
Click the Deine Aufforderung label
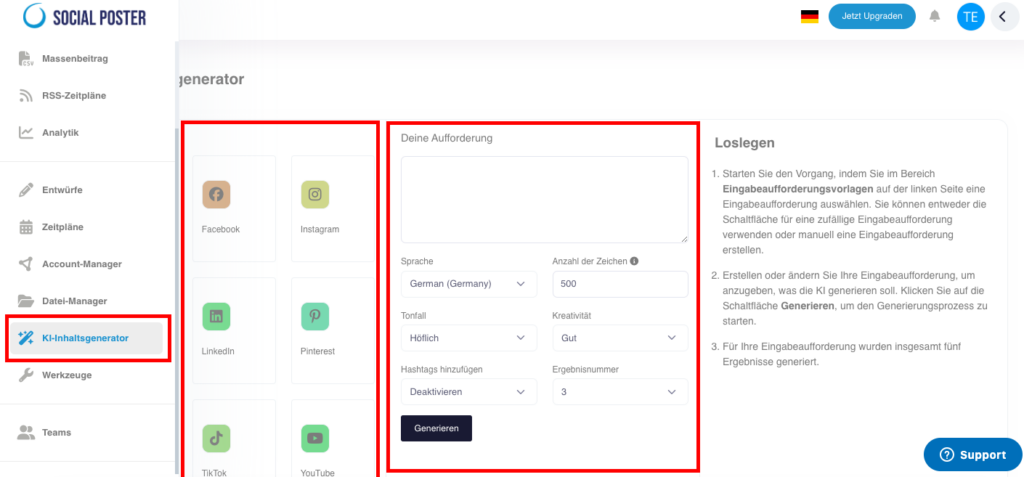[x=447, y=139]
